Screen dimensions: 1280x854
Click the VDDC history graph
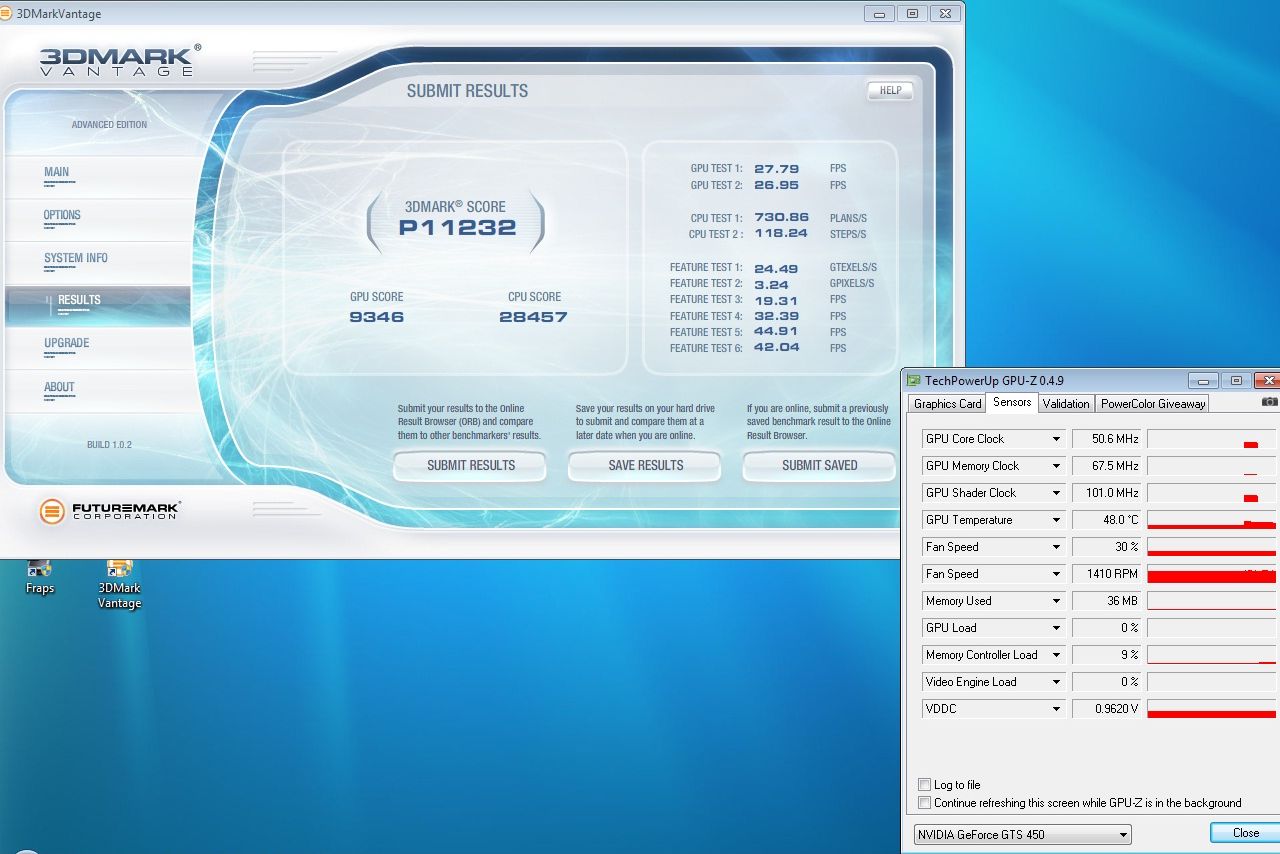(1213, 709)
